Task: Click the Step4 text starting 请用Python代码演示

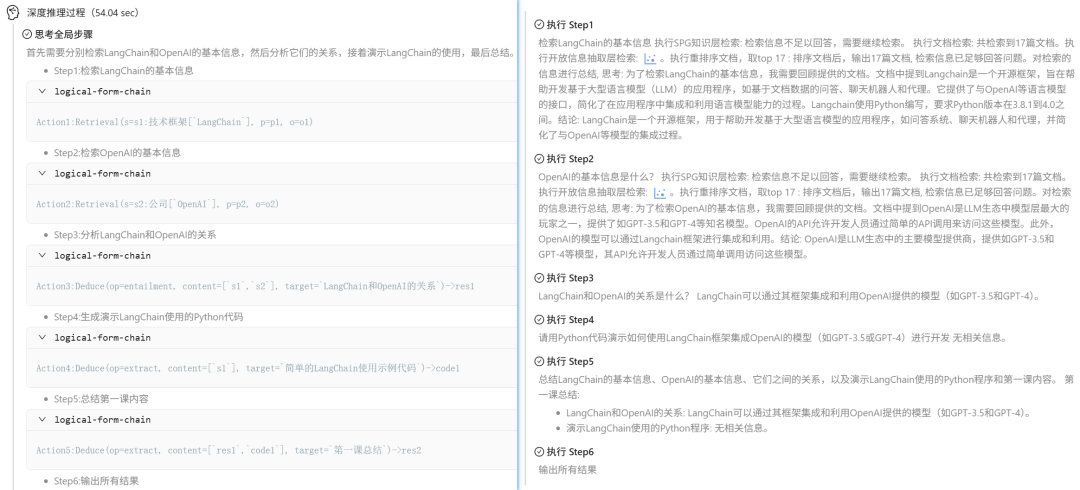Action: coord(773,338)
